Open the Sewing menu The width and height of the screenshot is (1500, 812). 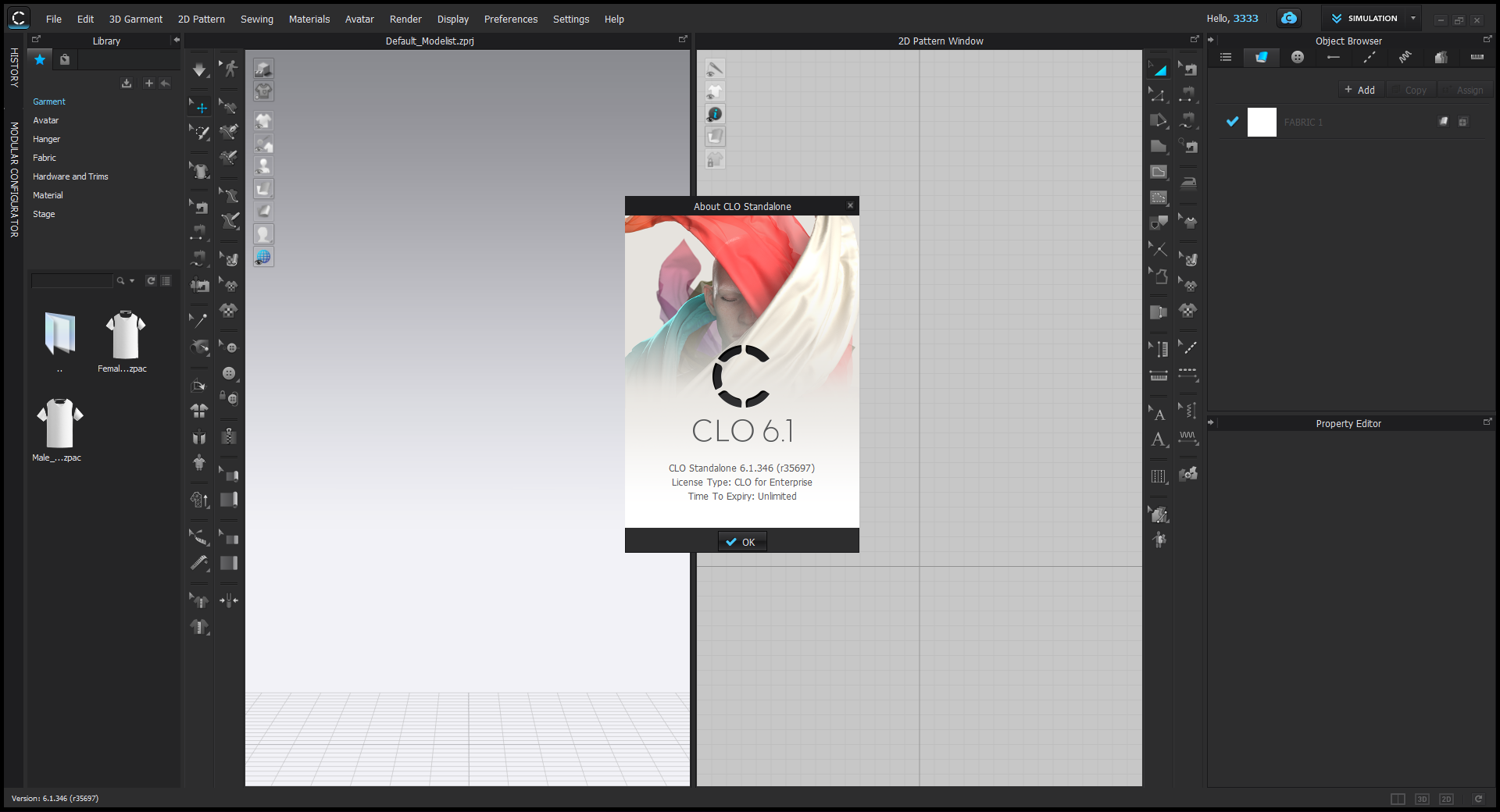pyautogui.click(x=257, y=19)
